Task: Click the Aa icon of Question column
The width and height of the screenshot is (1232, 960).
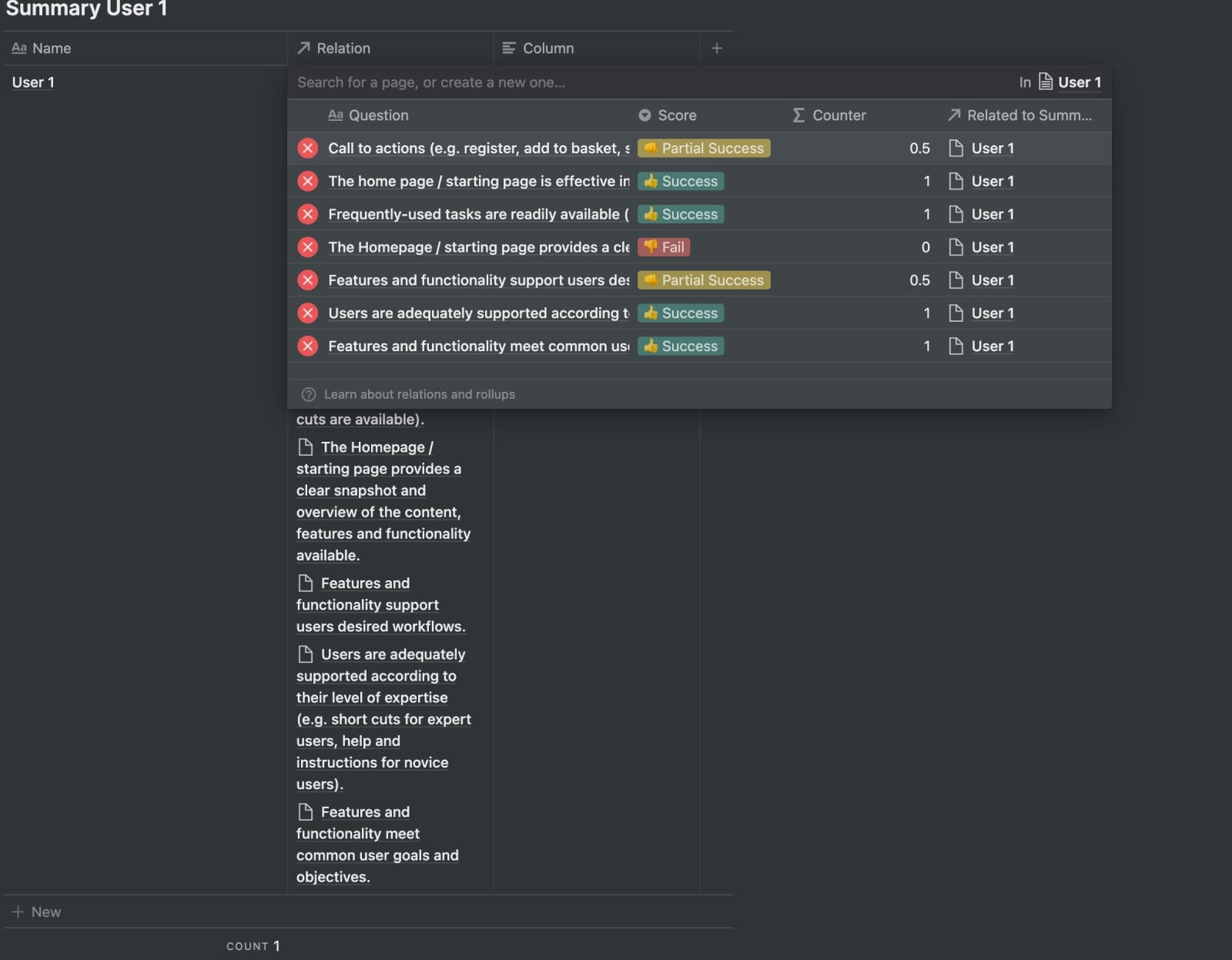Action: point(336,115)
